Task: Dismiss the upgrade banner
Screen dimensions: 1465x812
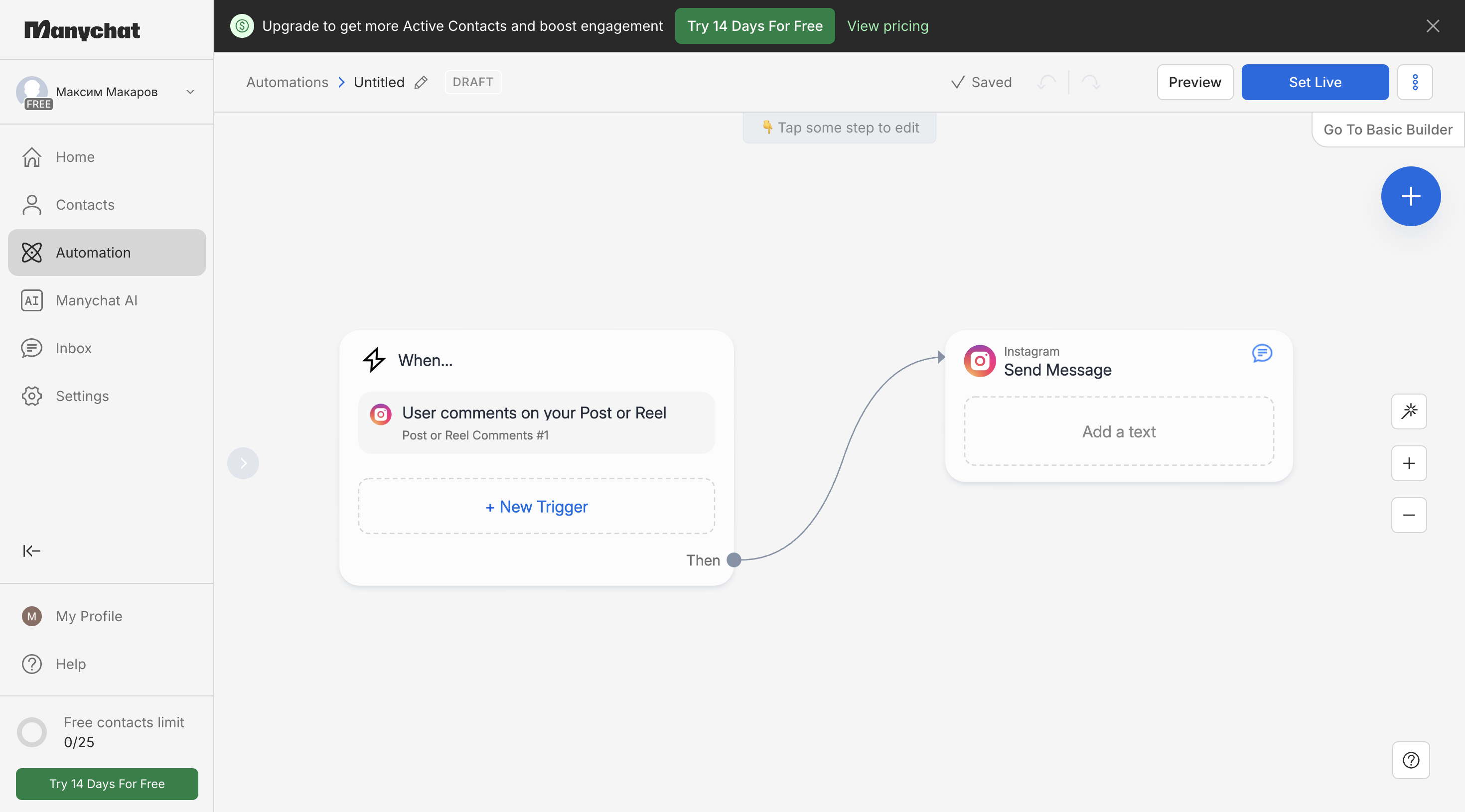Action: tap(1433, 25)
